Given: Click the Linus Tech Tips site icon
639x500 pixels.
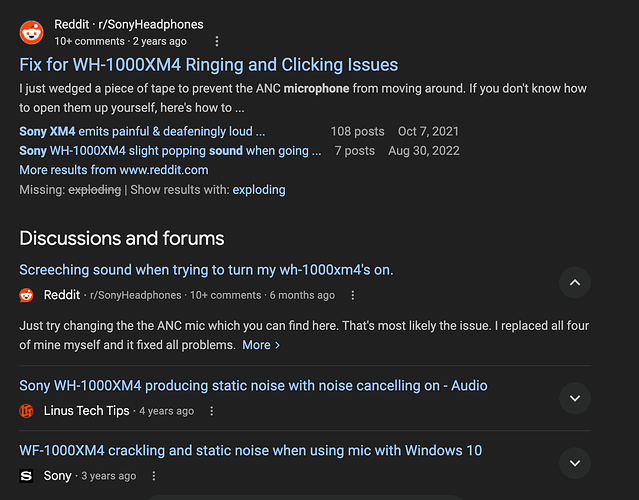Looking at the screenshot, I should 27,411.
